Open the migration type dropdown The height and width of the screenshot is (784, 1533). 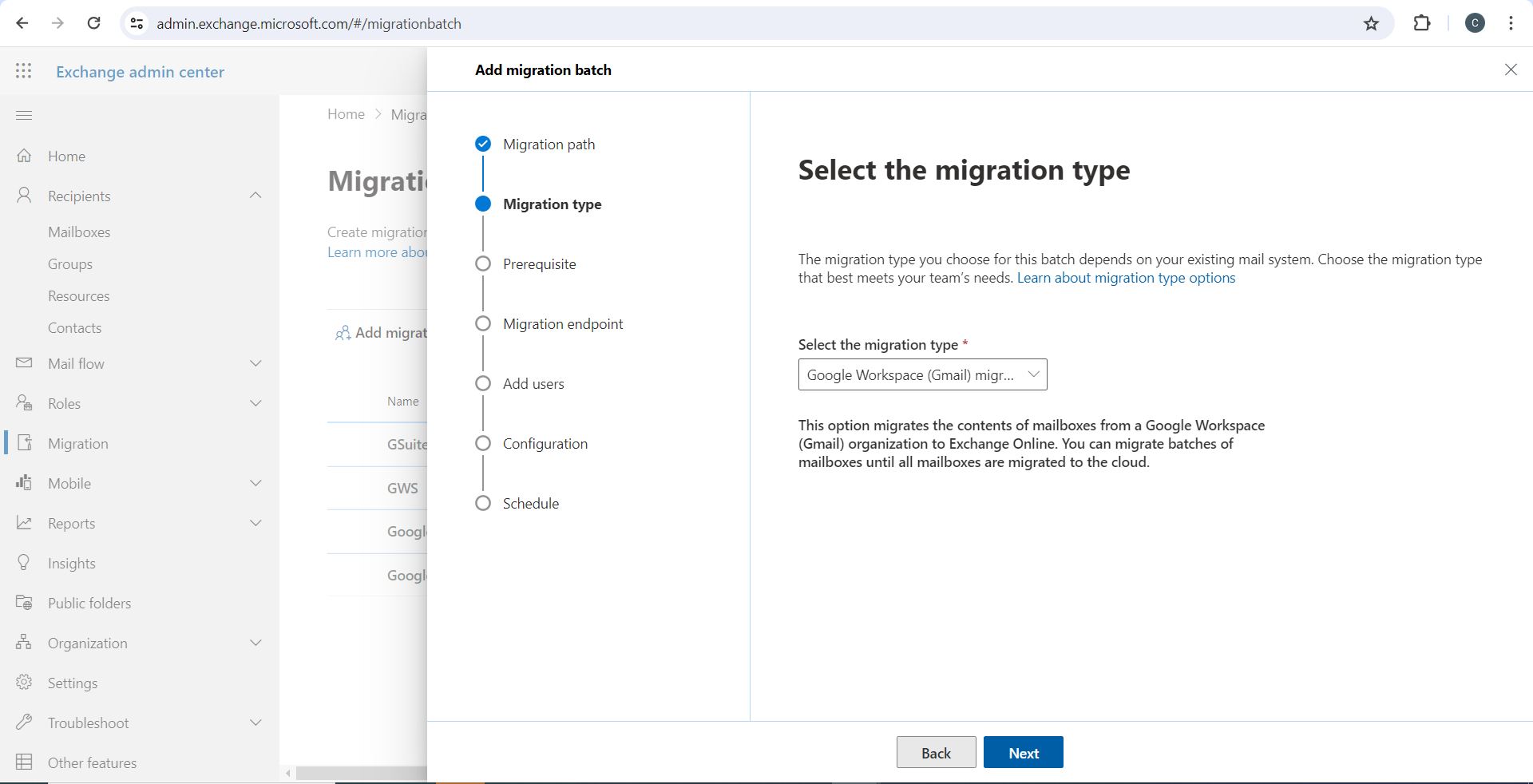click(x=922, y=374)
